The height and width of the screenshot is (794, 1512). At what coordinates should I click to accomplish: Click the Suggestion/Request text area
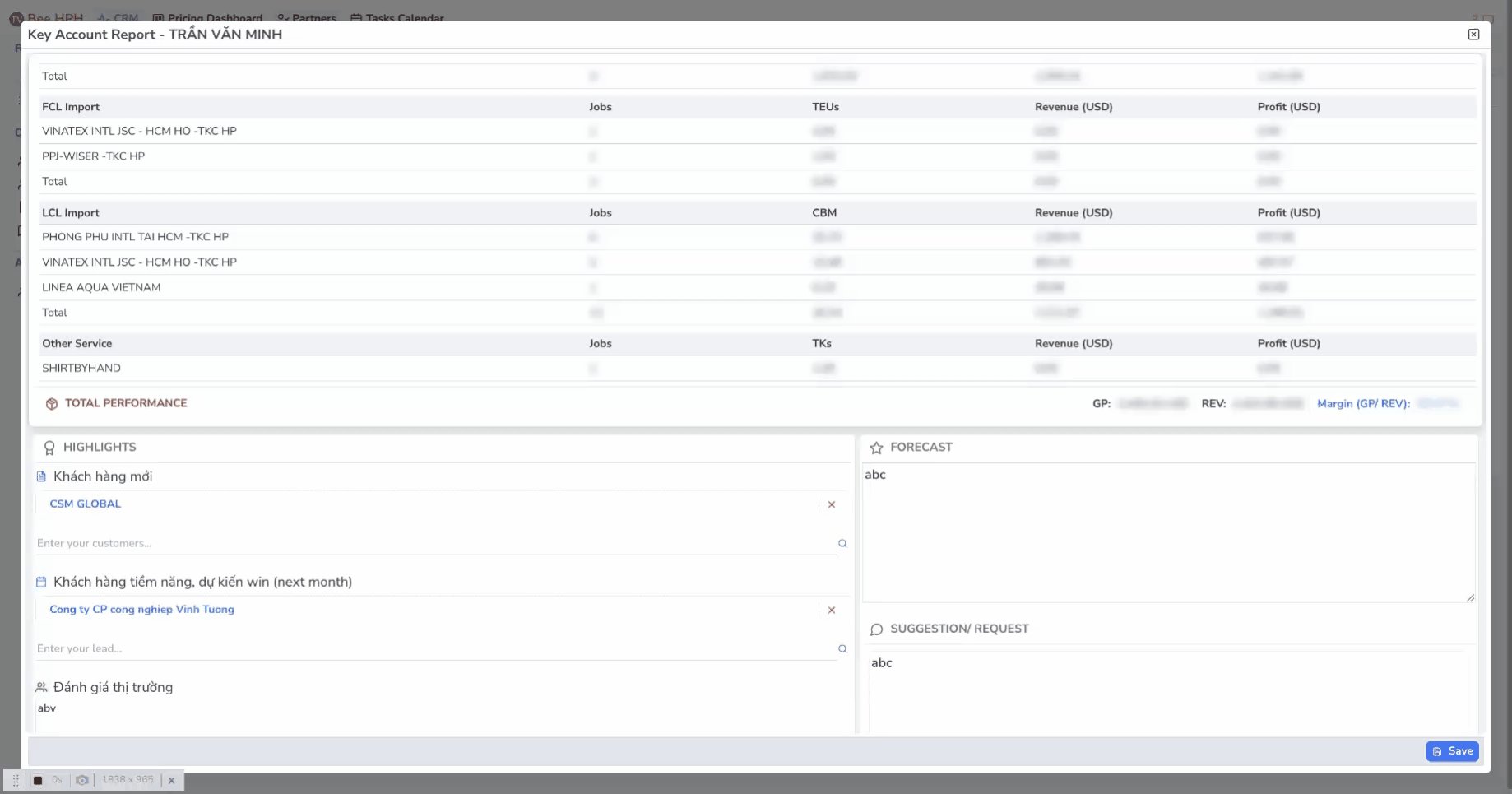tap(1168, 691)
